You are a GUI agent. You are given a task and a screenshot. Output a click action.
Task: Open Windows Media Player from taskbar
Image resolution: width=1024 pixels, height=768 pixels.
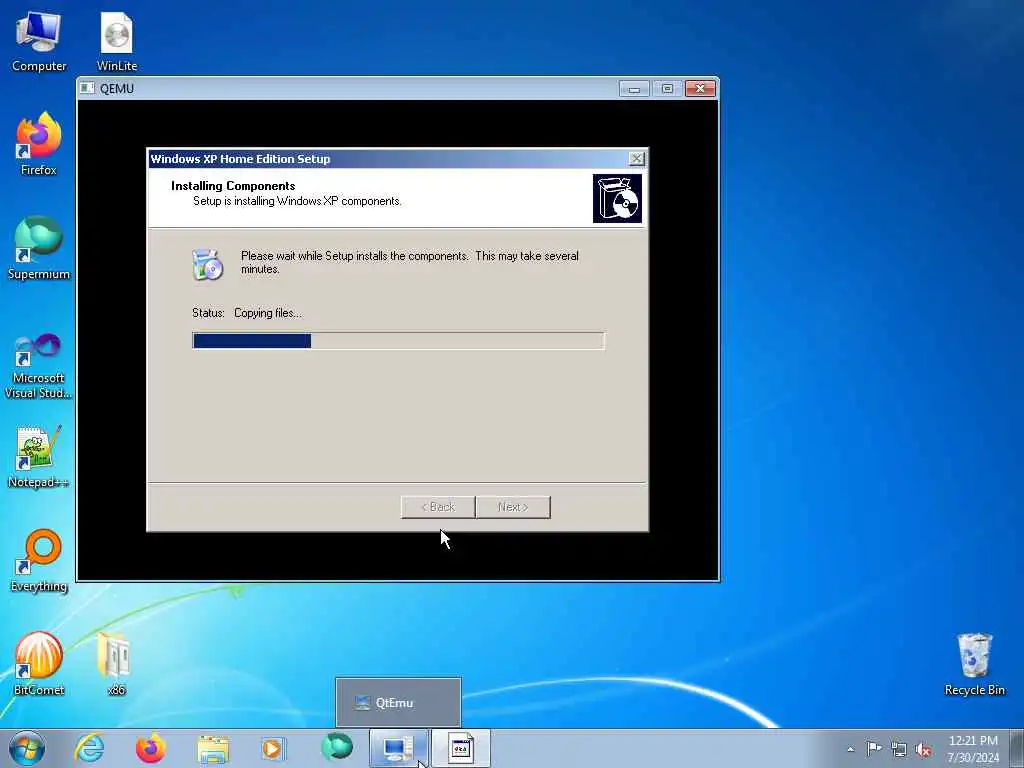point(273,748)
